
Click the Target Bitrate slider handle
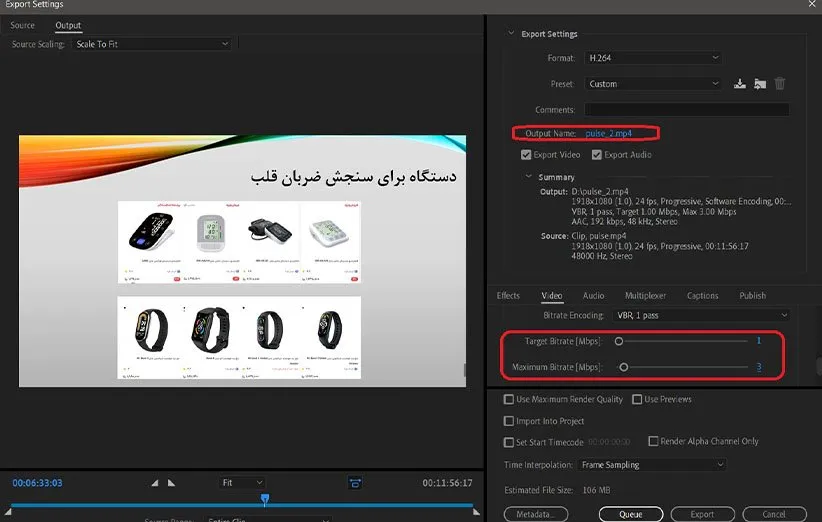(x=619, y=341)
